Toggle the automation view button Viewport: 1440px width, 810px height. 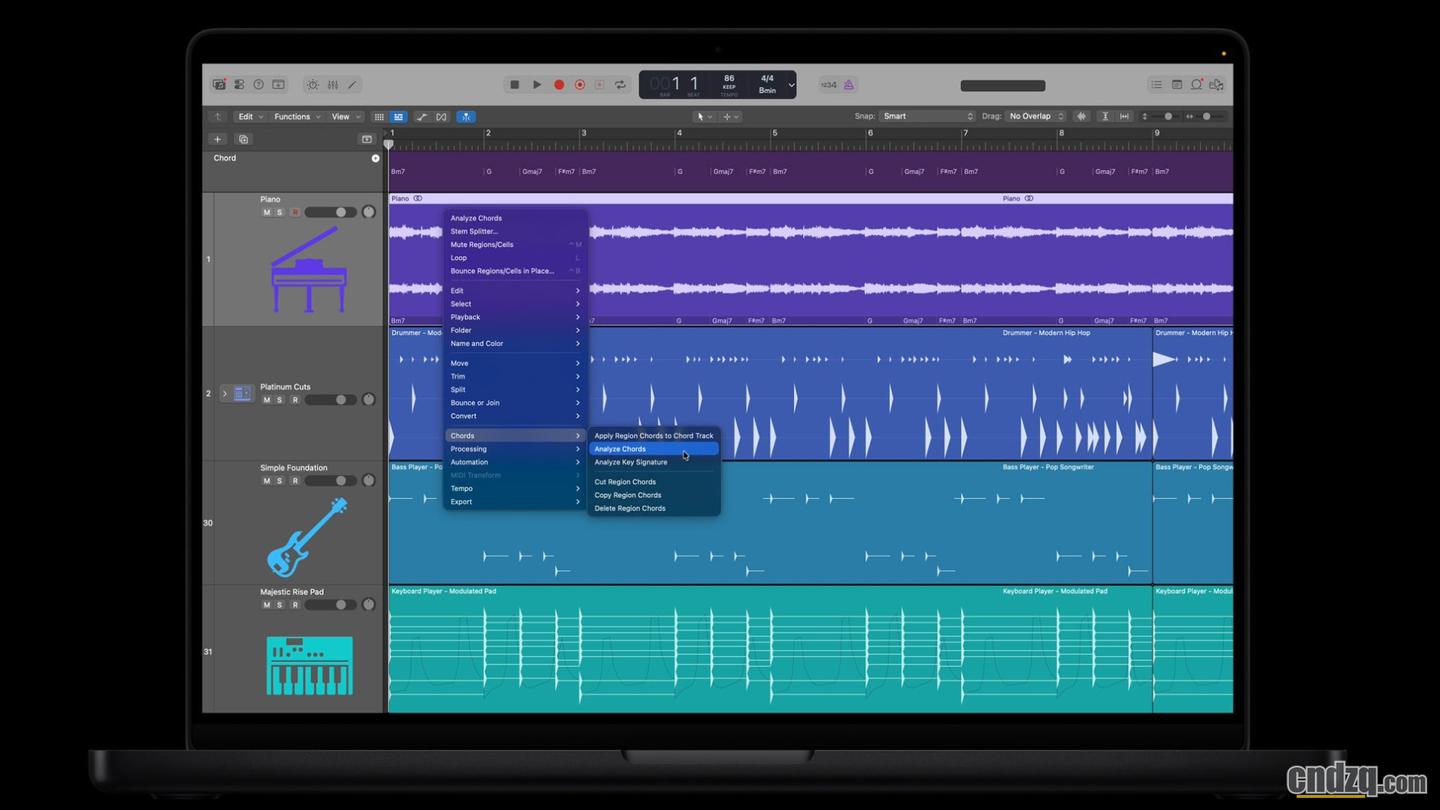pyautogui.click(x=421, y=117)
